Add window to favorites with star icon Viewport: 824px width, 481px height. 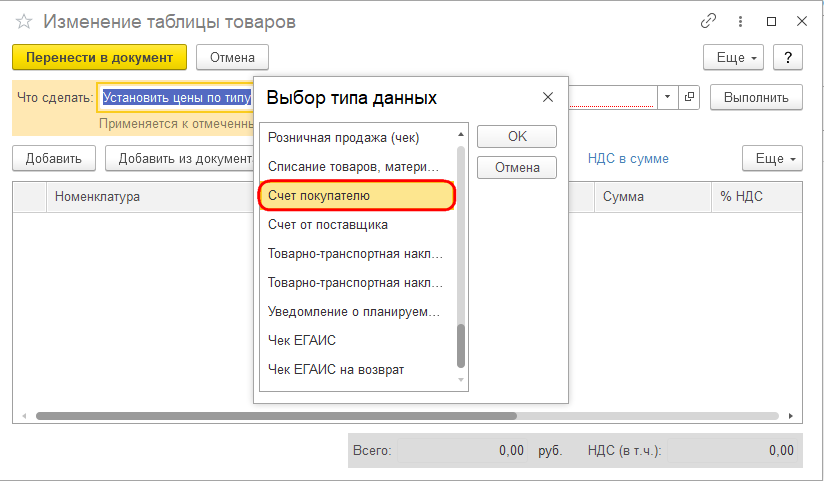[24, 22]
